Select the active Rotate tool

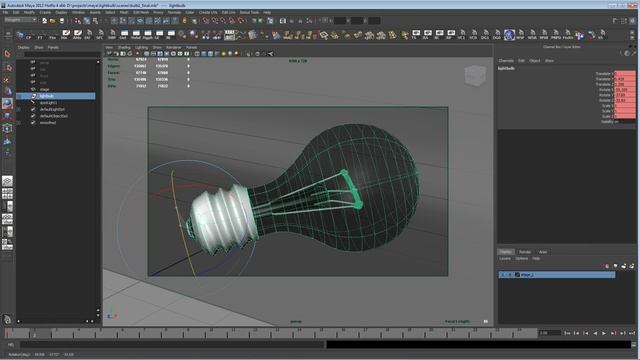coord(7,104)
